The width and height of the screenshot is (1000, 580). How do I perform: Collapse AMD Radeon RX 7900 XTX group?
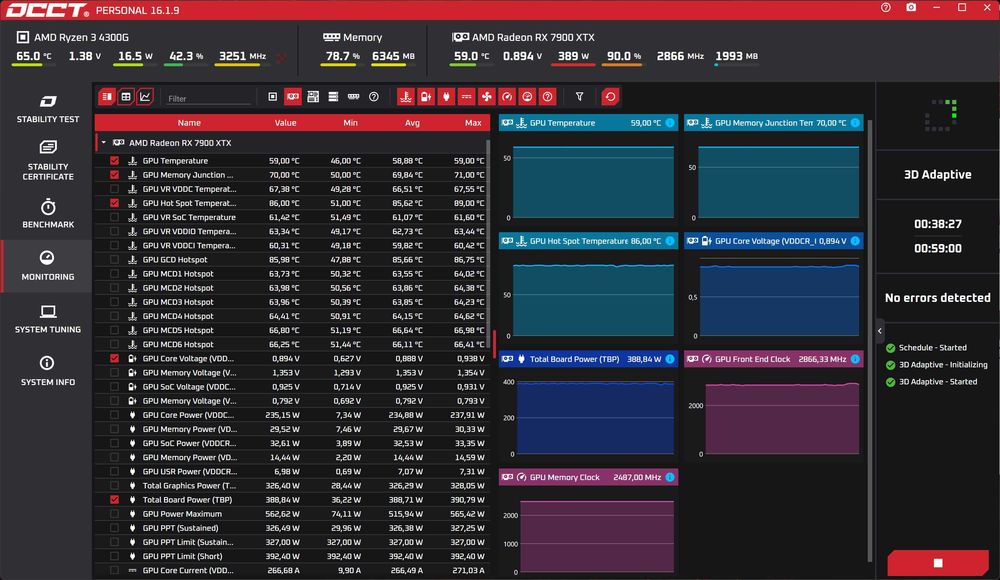point(103,143)
